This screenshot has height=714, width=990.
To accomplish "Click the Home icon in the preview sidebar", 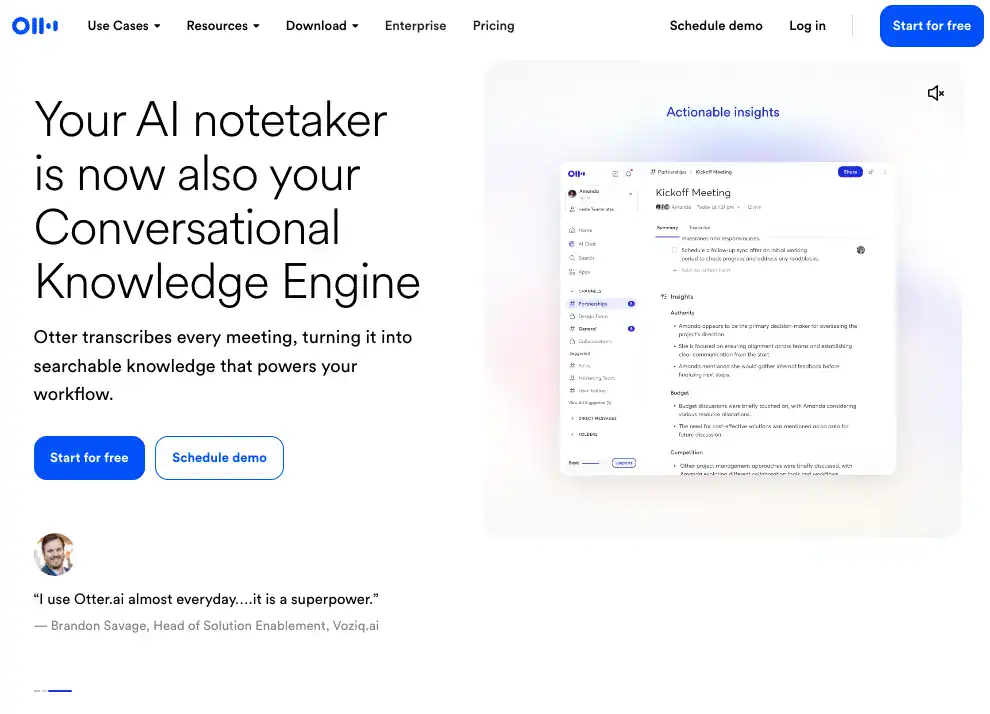I will point(572,230).
